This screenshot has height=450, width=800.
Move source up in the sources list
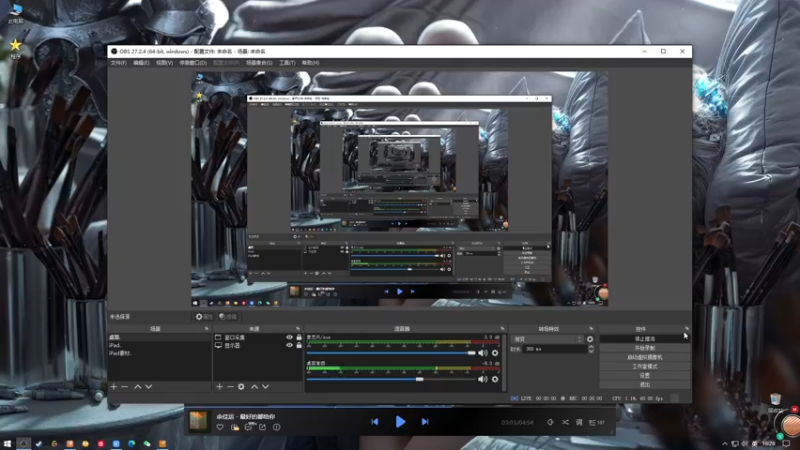click(x=254, y=387)
